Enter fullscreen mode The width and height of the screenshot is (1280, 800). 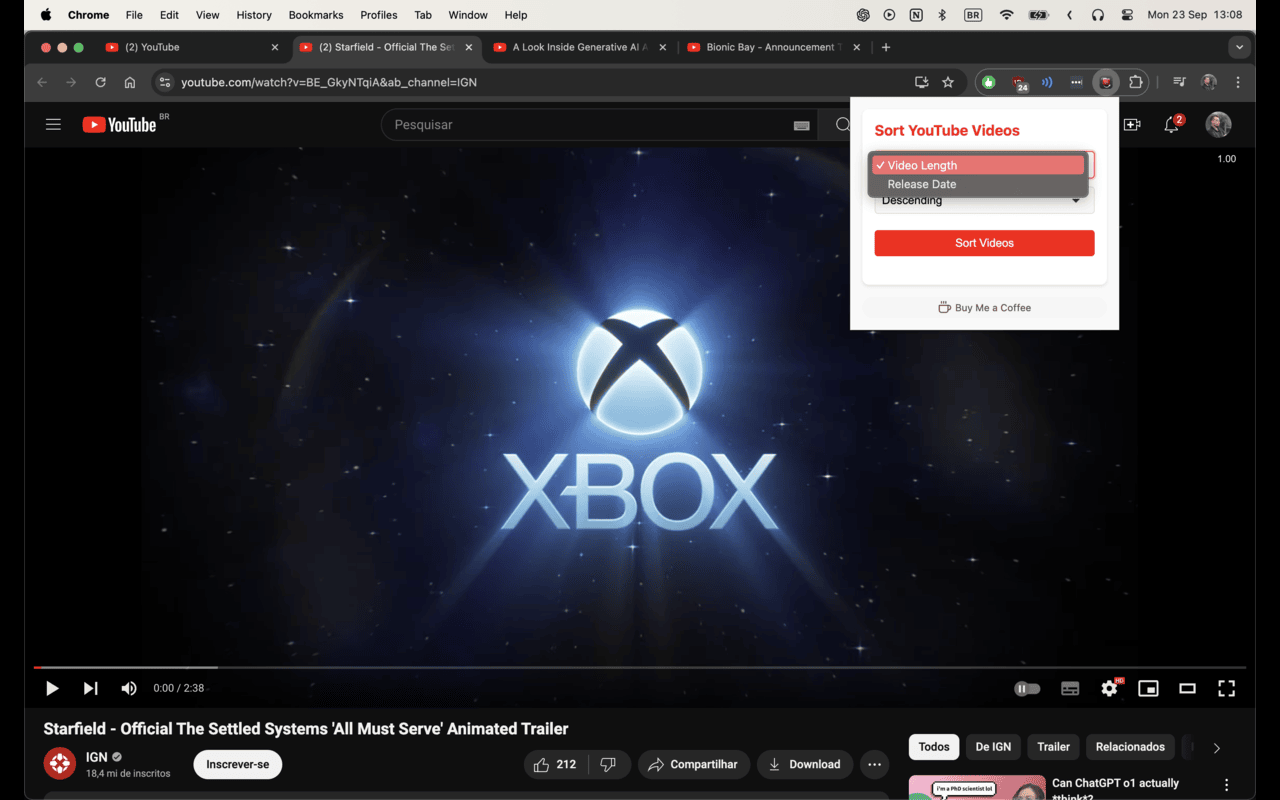tap(1226, 688)
